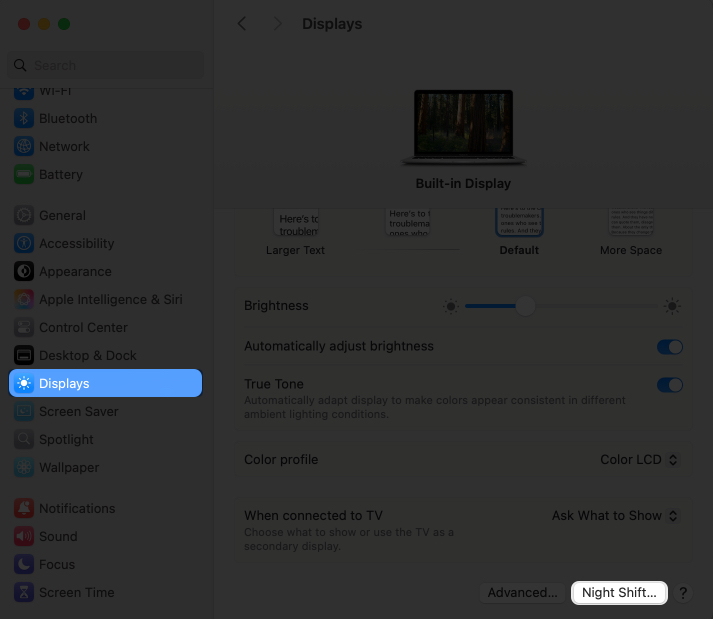Select Accessibility in the sidebar
713x619 pixels.
tap(105, 243)
